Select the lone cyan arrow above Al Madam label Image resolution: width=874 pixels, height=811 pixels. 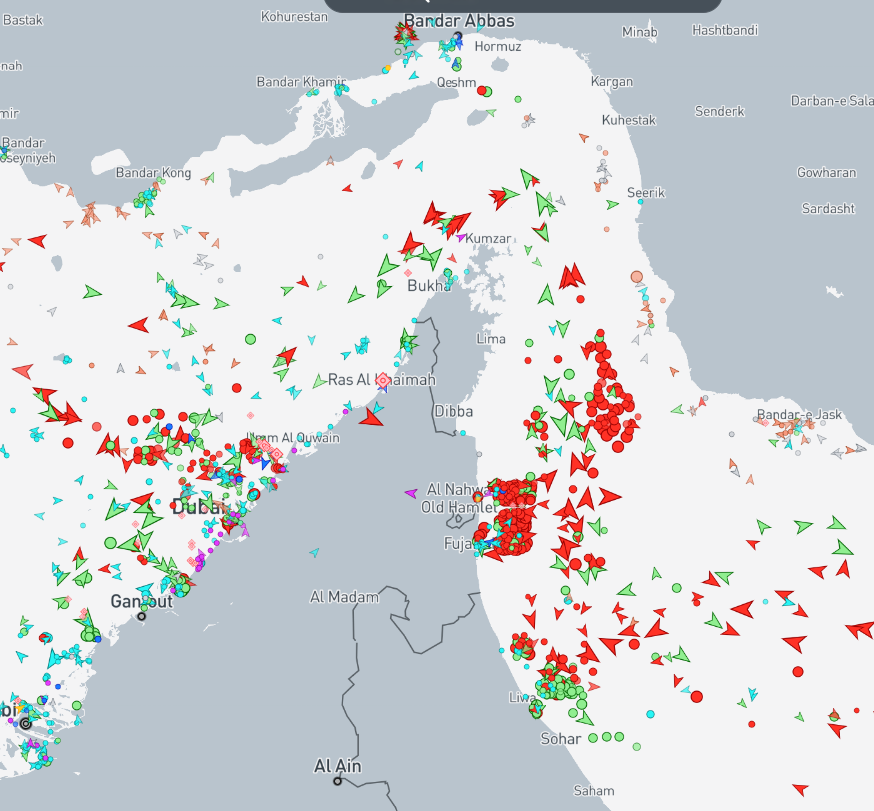click(314, 552)
